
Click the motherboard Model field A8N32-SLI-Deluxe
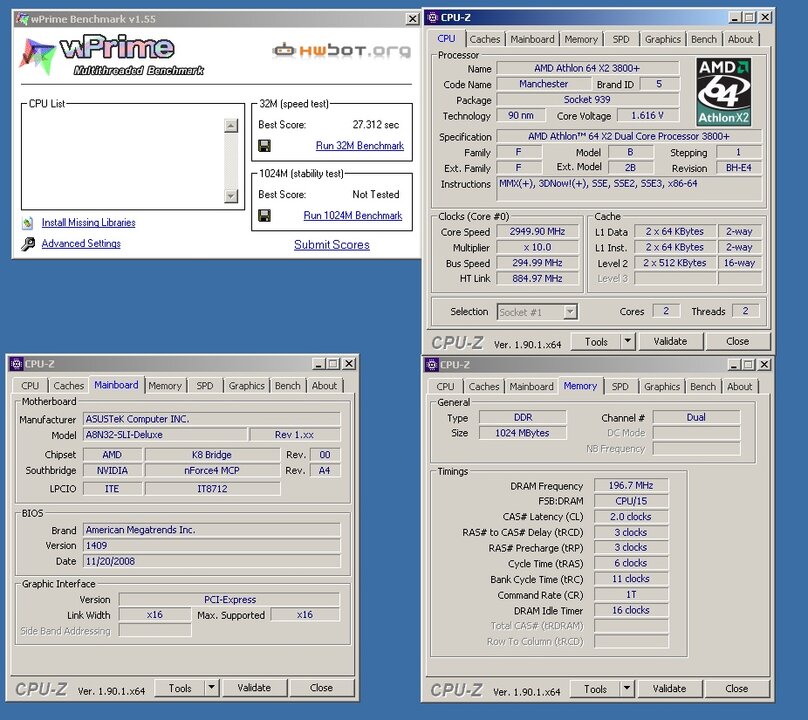tap(165, 434)
